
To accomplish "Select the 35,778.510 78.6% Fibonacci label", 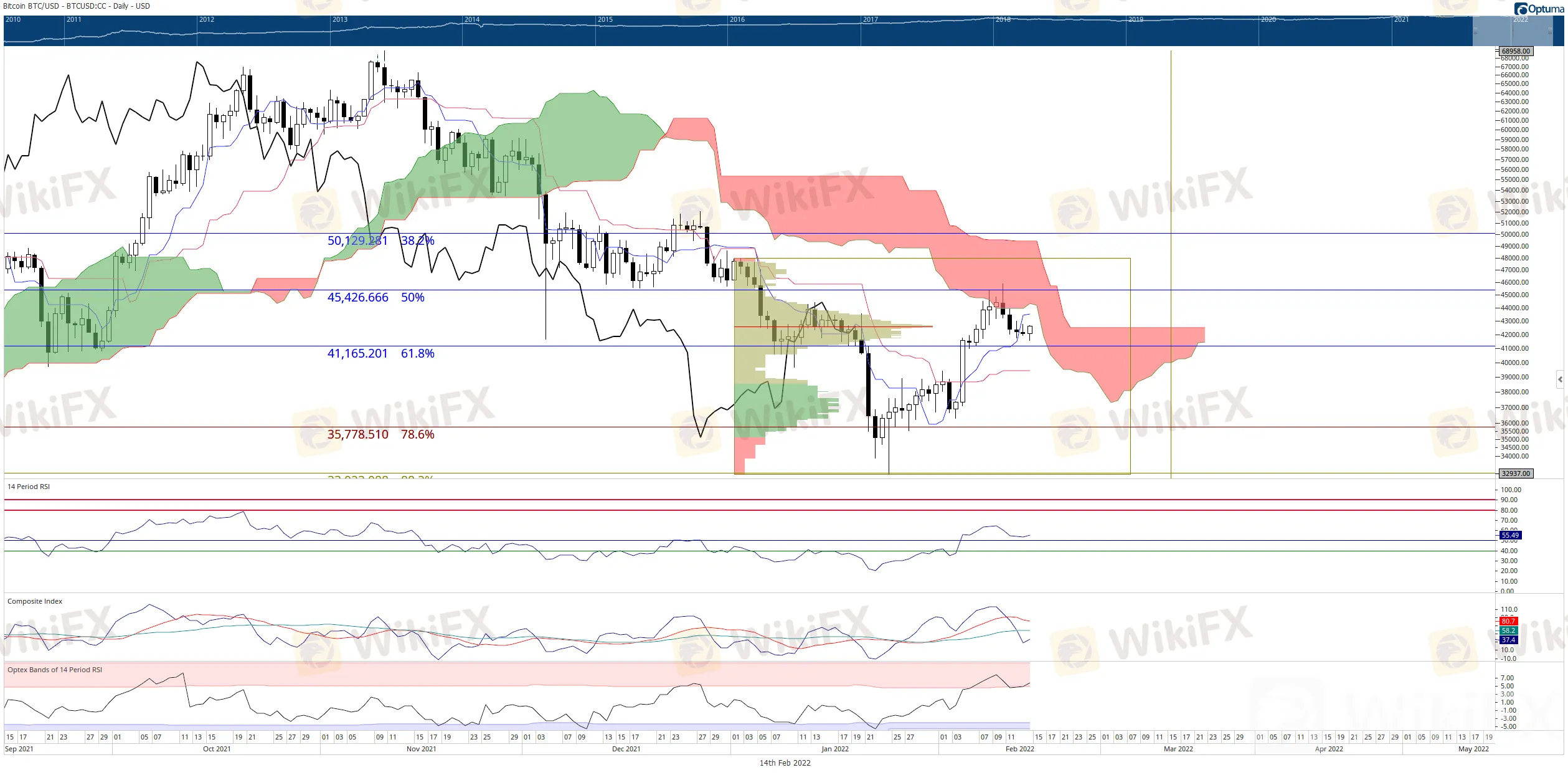I will (380, 434).
